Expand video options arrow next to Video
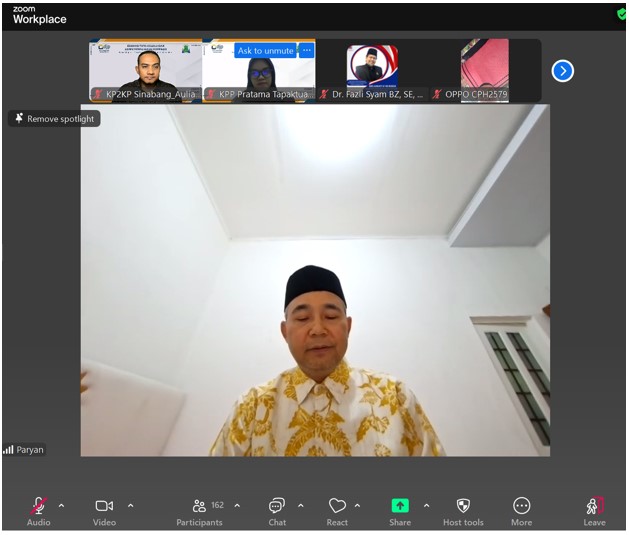Image resolution: width=629 pixels, height=535 pixels. [x=130, y=506]
